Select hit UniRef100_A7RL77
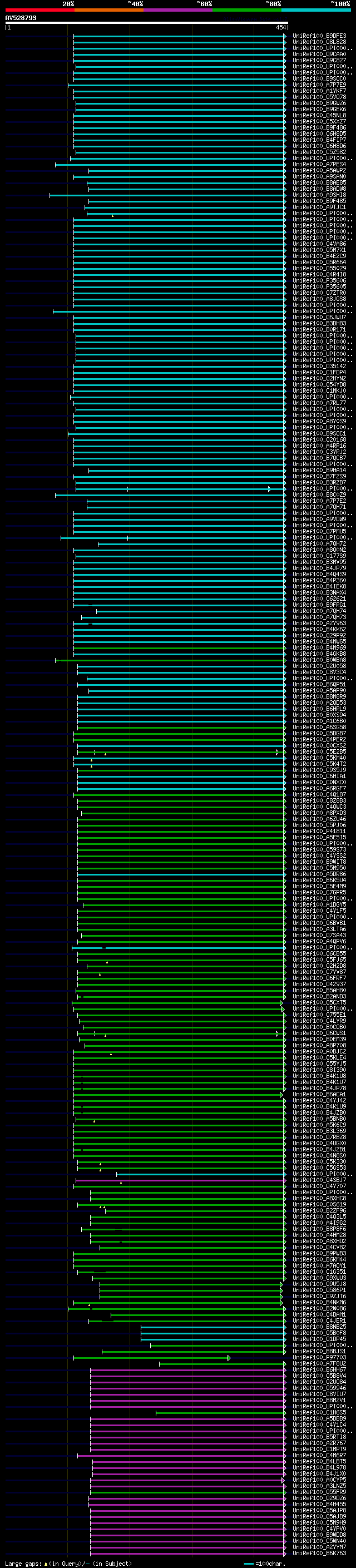This screenshot has height=1568, width=356. pyautogui.click(x=319, y=403)
